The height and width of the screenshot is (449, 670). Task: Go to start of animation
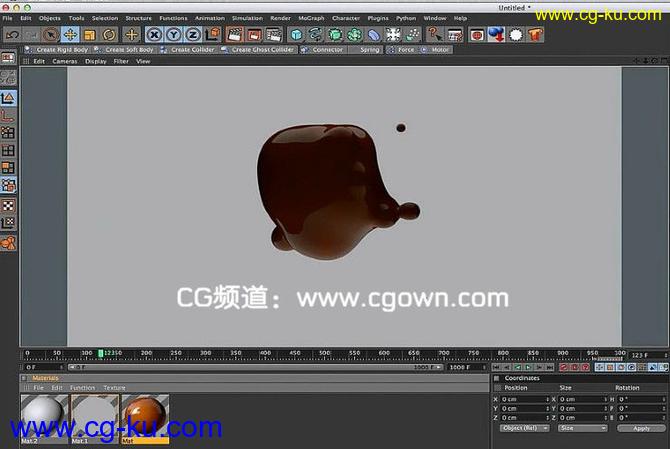pos(496,367)
